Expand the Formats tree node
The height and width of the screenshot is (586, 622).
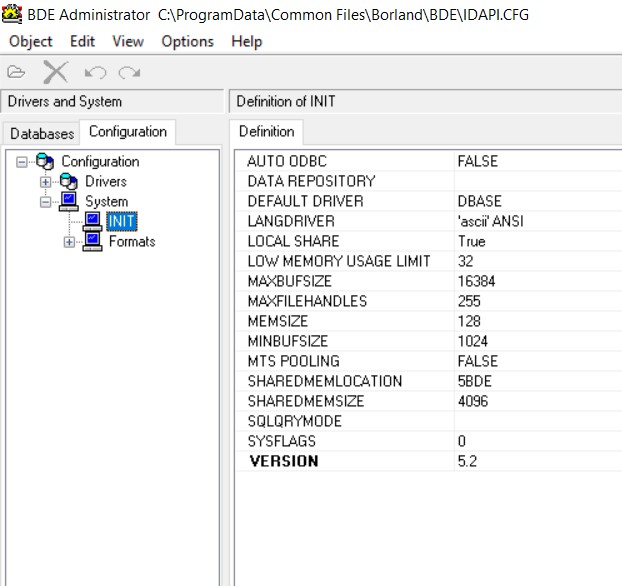tap(69, 242)
